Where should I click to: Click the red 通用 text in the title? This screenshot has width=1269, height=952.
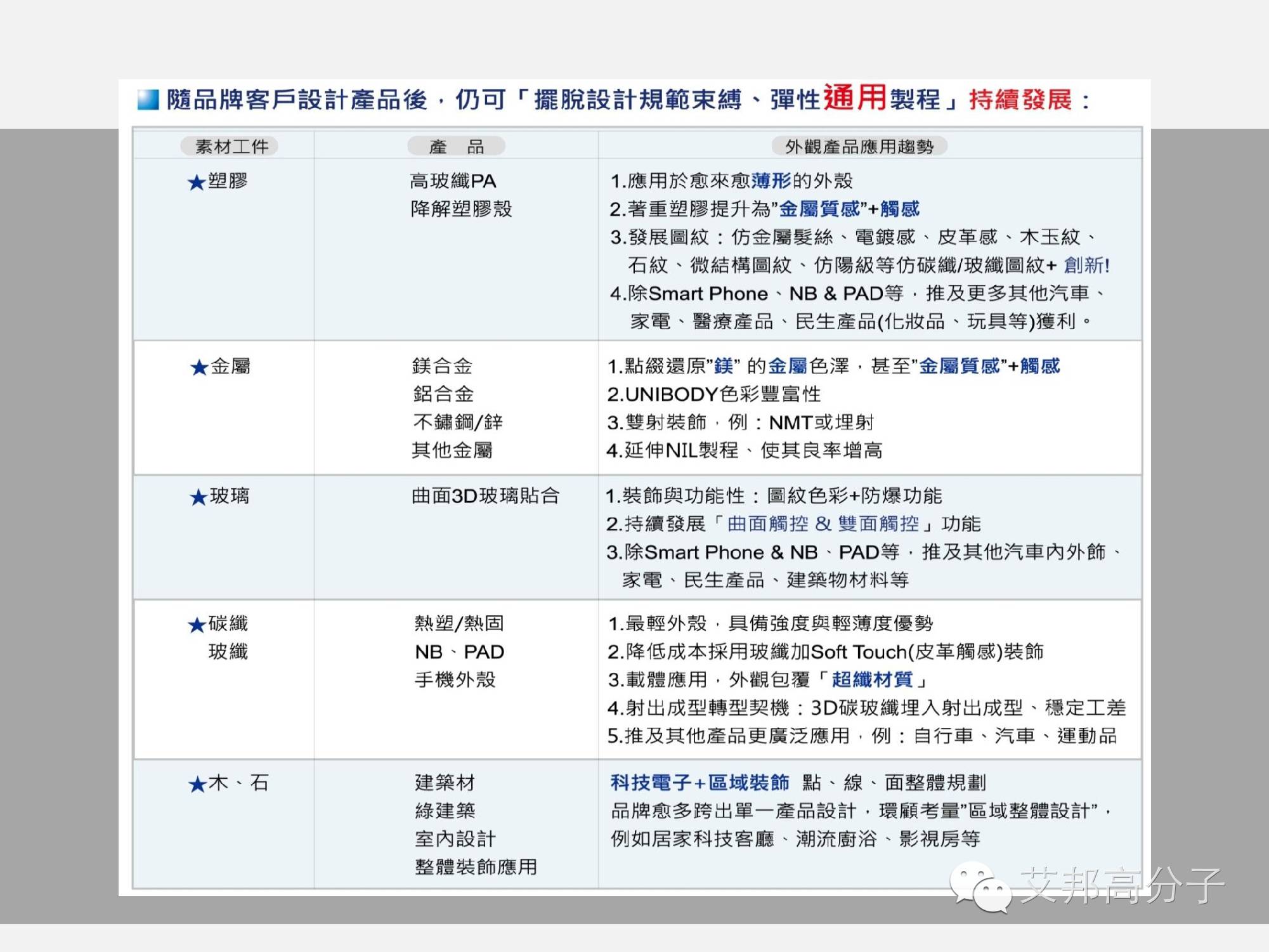pyautogui.click(x=854, y=98)
